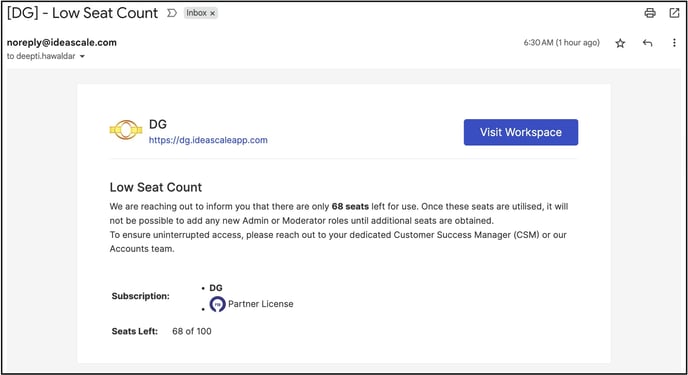The image size is (688, 375).
Task: Star this Low Seat Count email
Action: (620, 43)
